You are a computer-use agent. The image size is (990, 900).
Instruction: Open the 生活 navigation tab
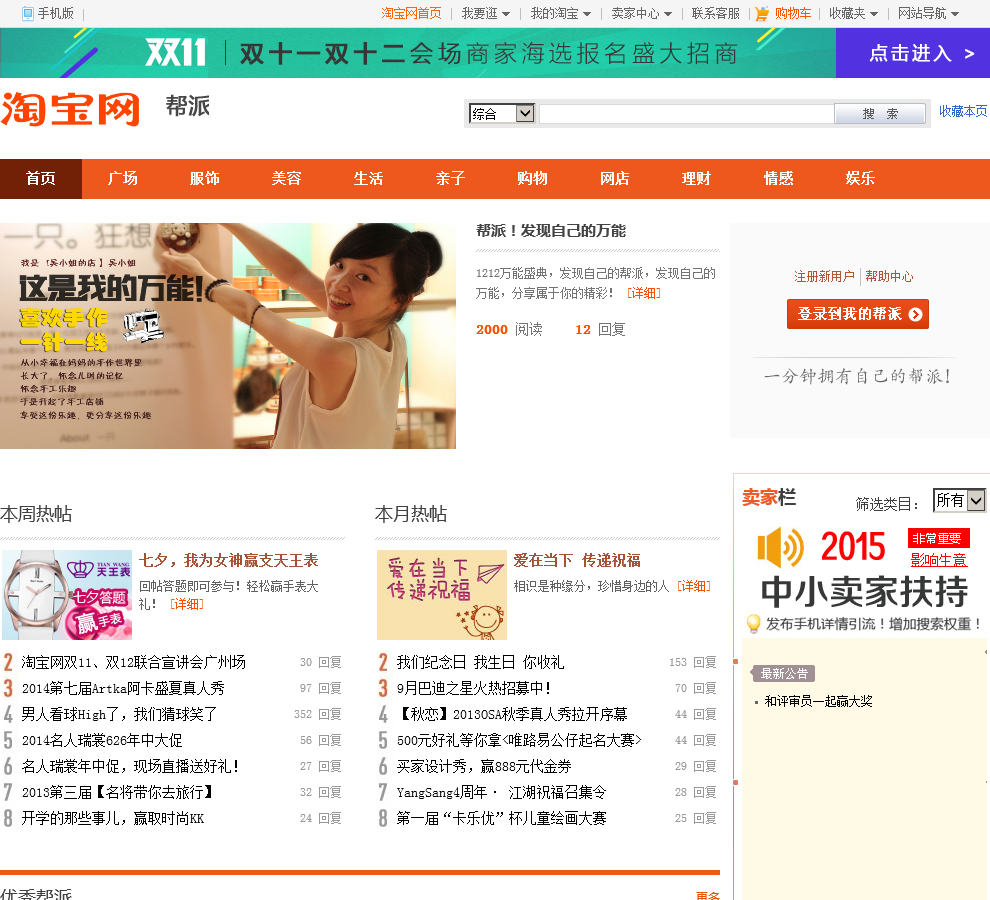[x=369, y=179]
